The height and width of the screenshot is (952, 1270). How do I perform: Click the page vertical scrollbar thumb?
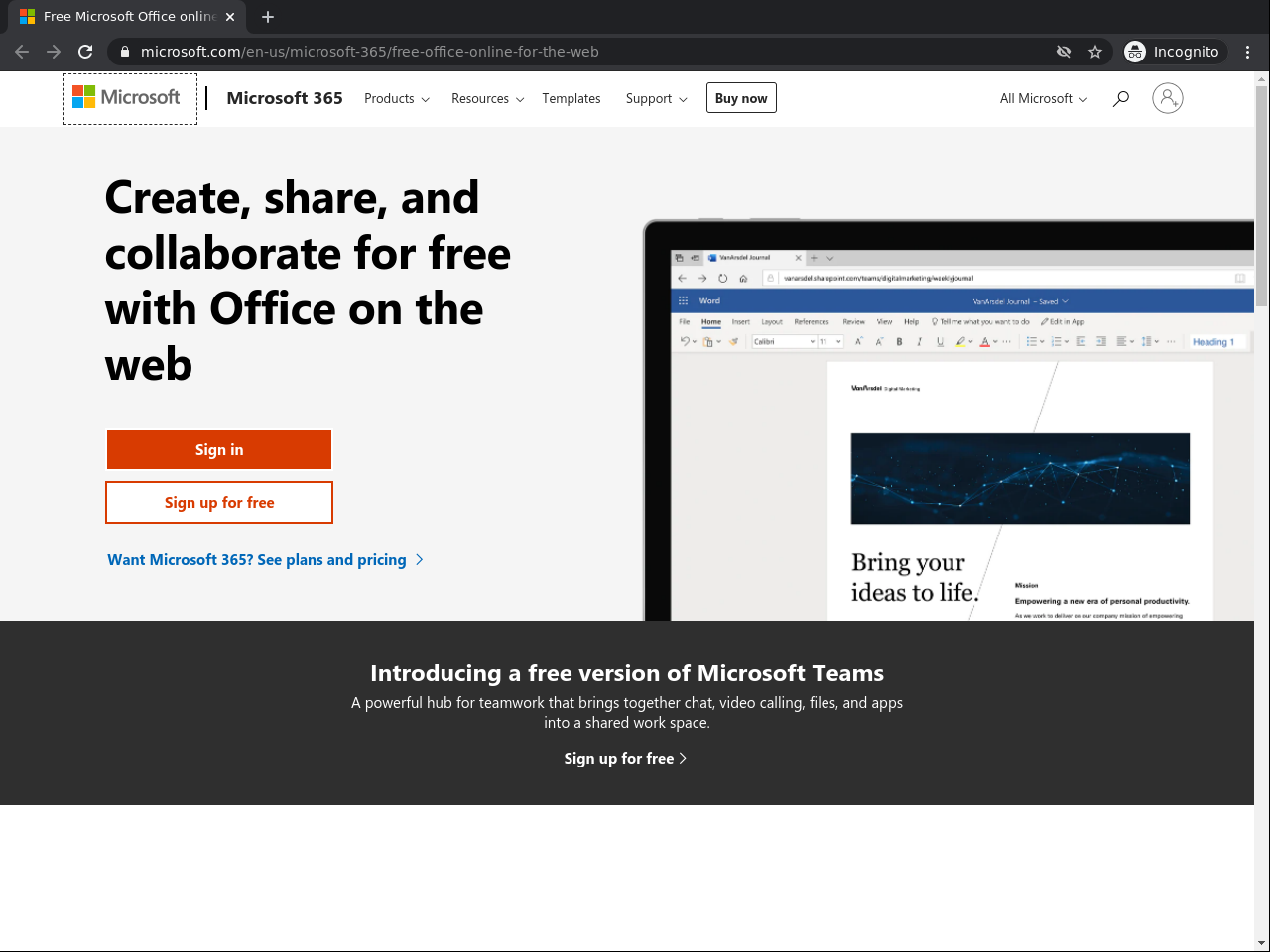(1262, 196)
